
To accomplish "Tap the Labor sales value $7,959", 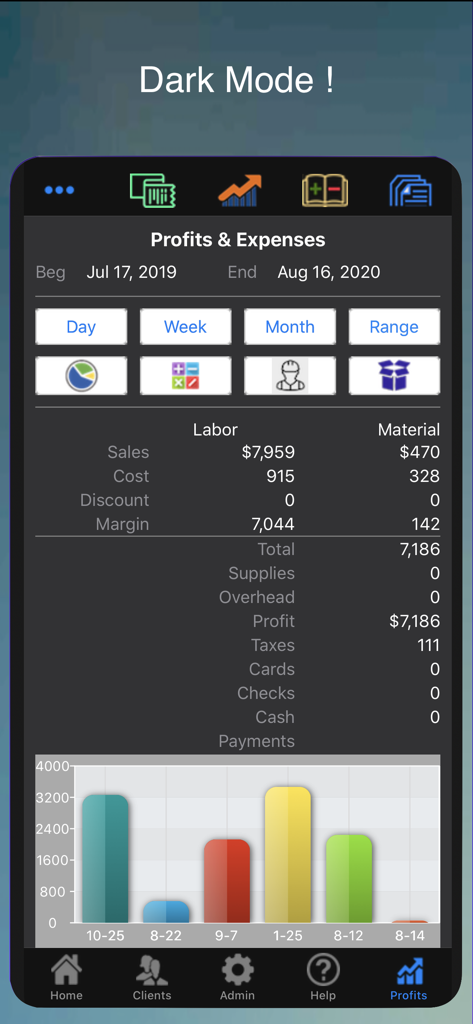I will [x=268, y=452].
